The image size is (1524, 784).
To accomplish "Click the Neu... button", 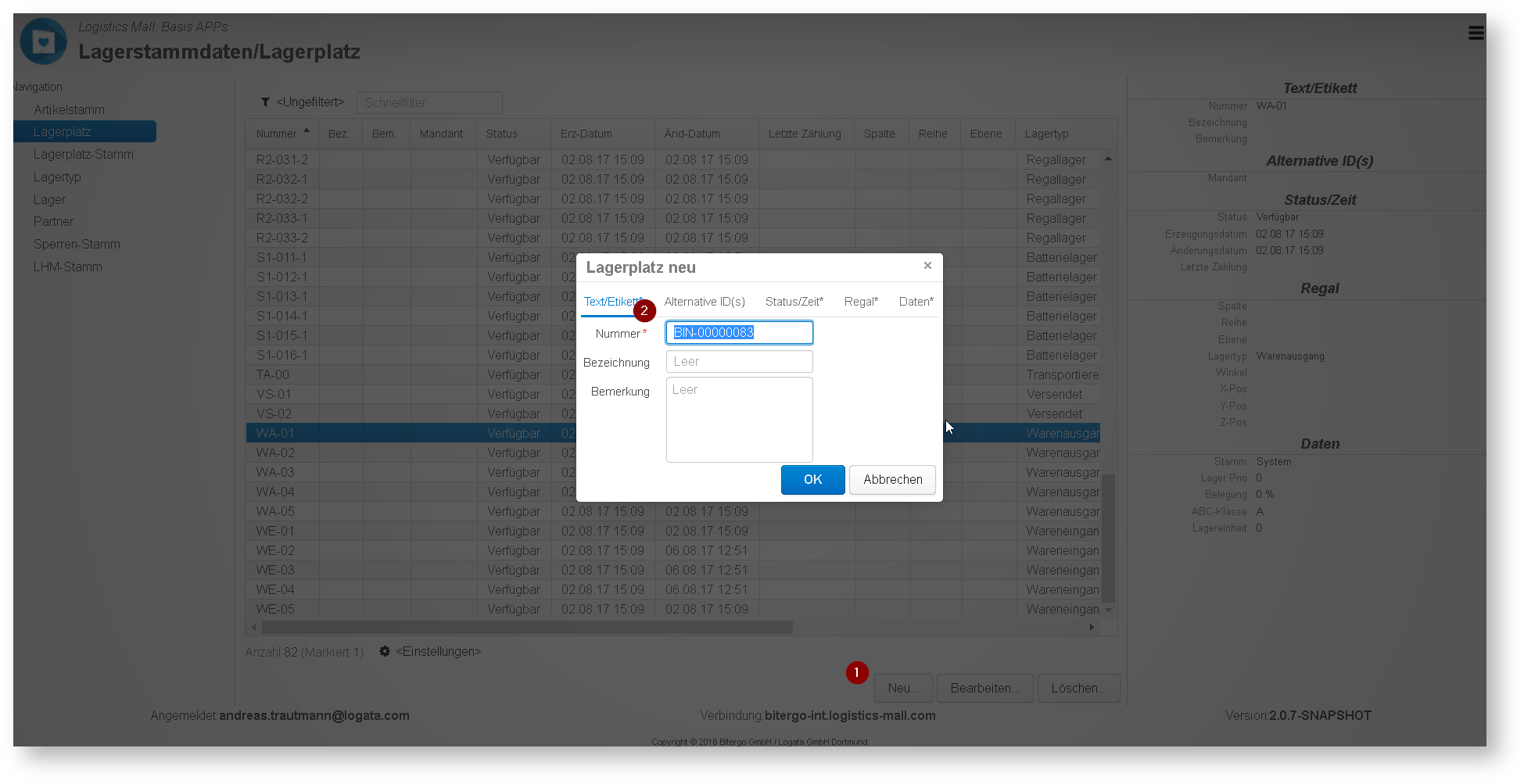I will tap(903, 689).
